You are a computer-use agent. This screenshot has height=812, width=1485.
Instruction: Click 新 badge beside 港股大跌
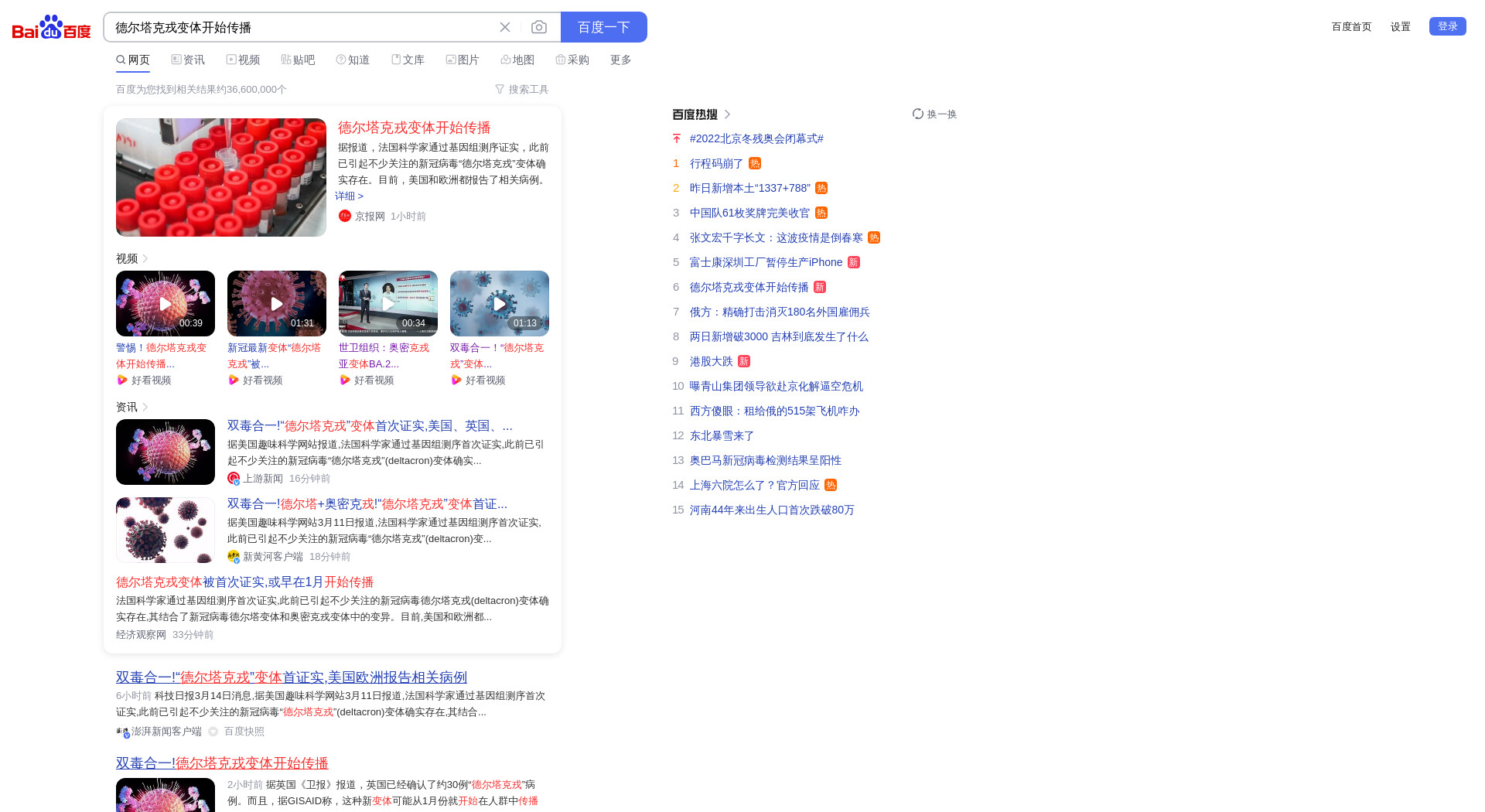click(x=744, y=361)
